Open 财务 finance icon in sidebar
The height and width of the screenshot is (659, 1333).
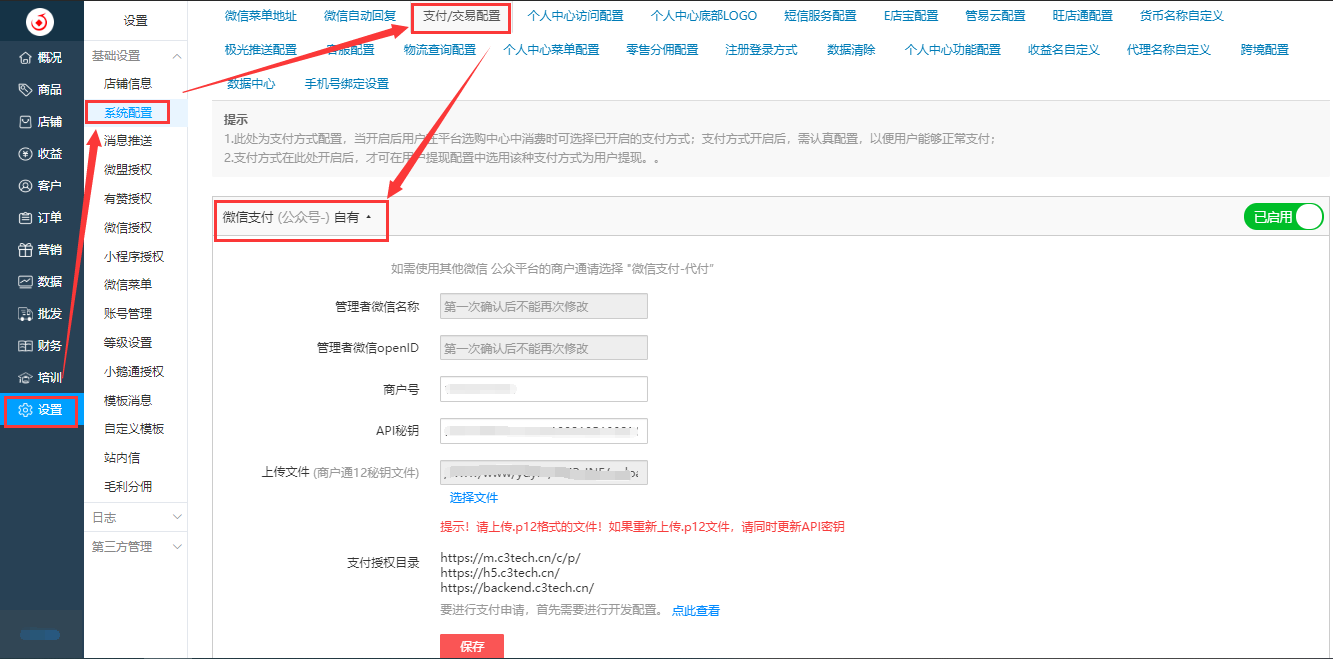(26, 345)
